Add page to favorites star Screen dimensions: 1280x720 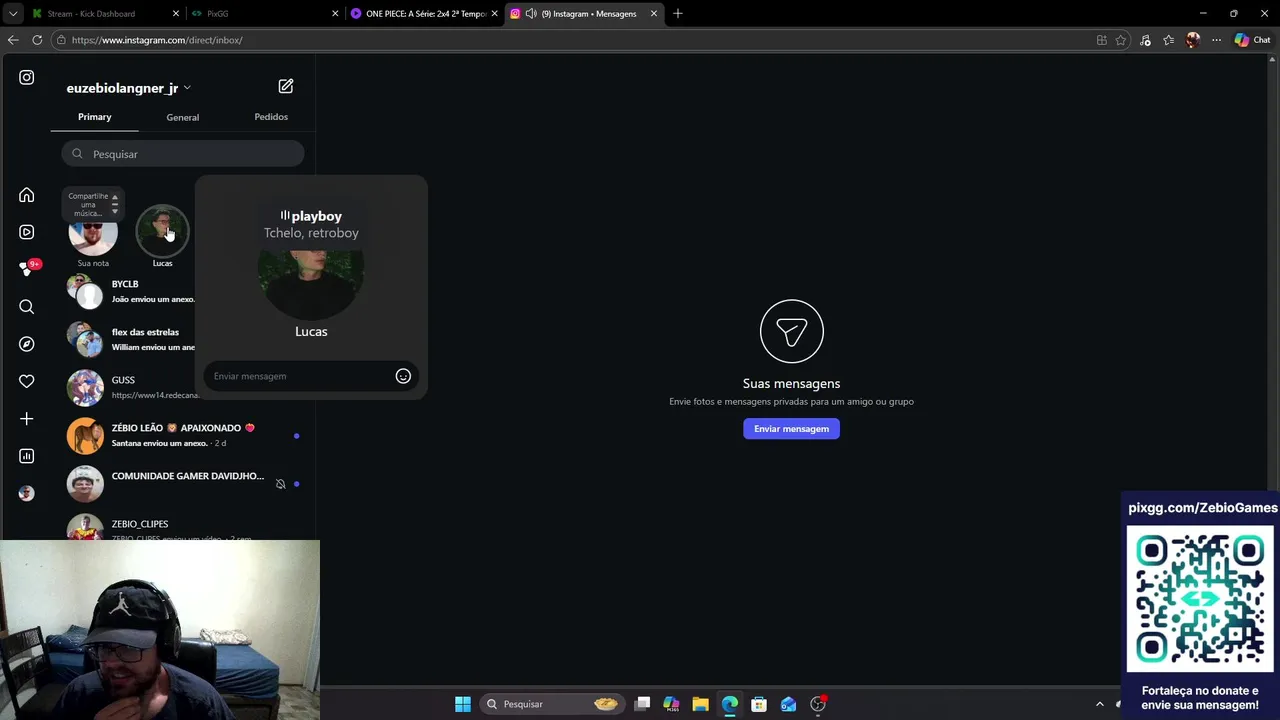(1121, 40)
